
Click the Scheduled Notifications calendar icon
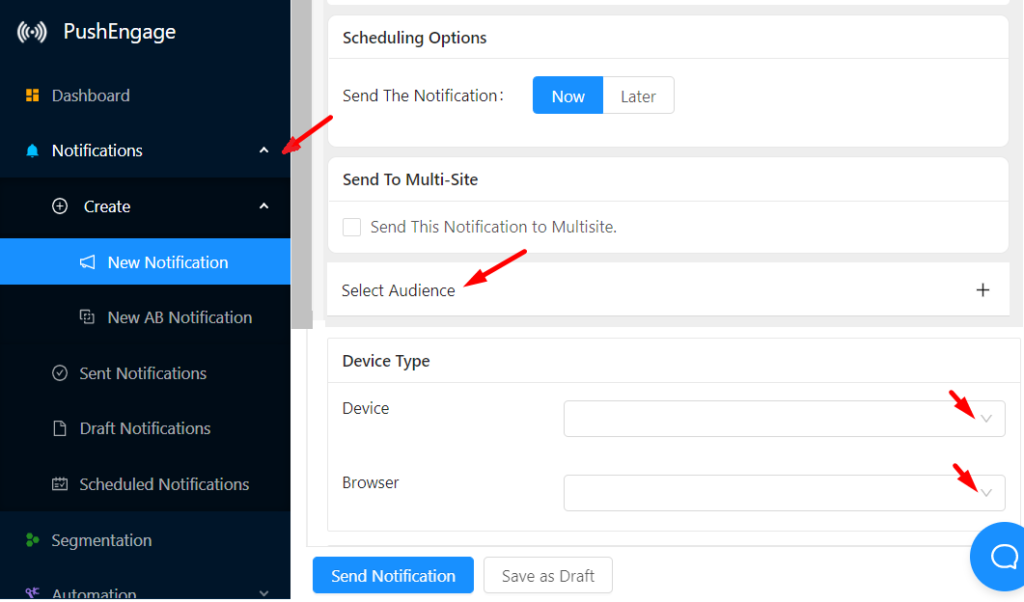click(x=59, y=484)
